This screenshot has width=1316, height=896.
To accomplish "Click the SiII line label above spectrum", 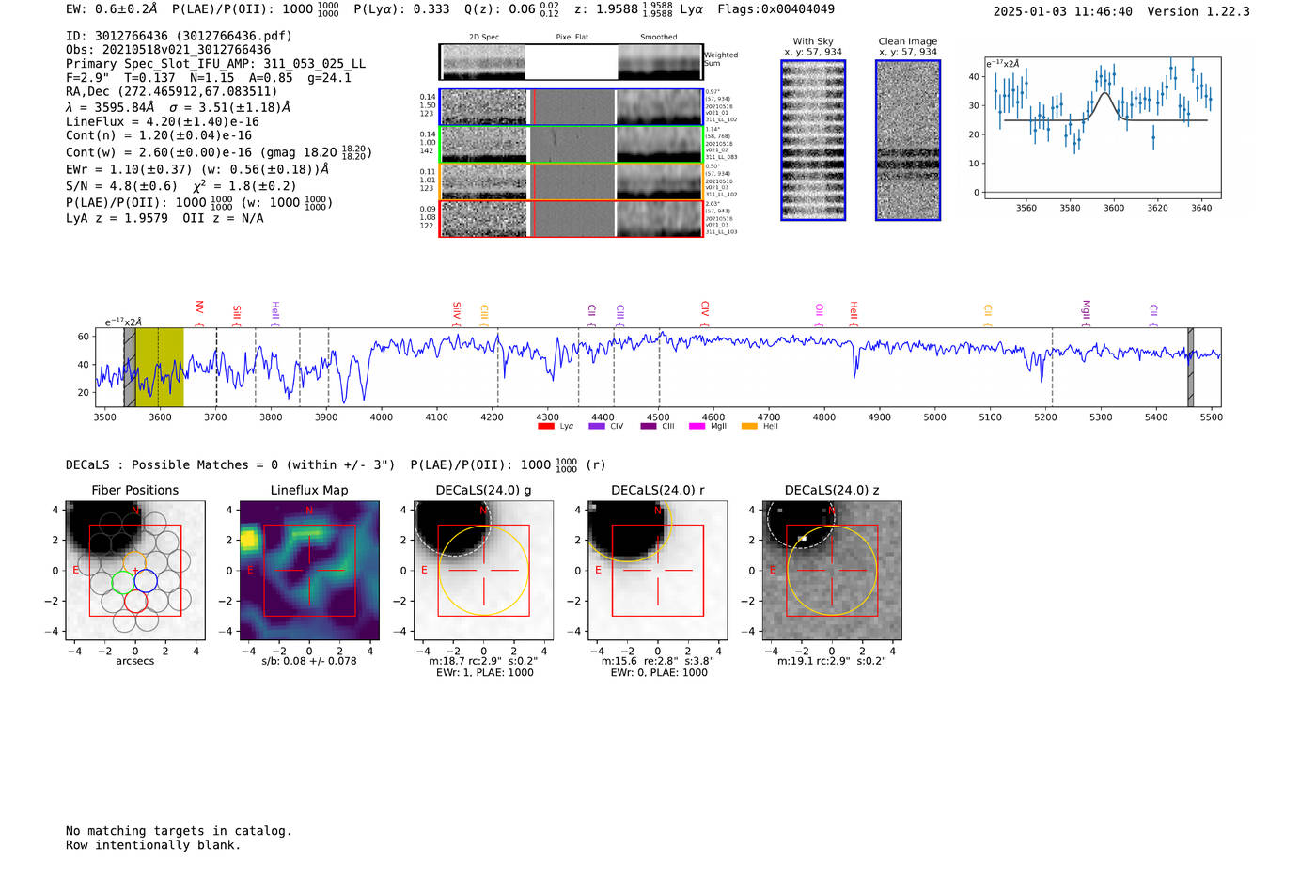I will (237, 313).
